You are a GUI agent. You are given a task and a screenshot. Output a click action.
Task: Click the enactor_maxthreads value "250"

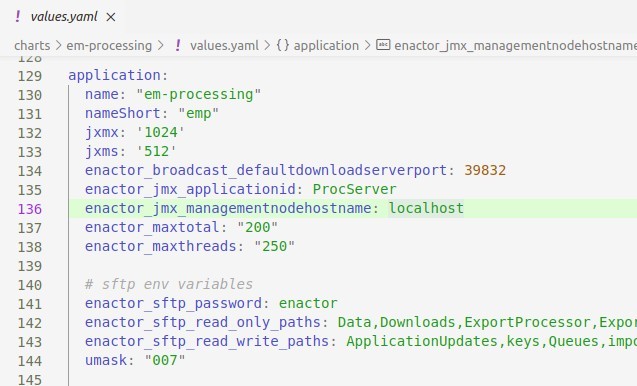click(x=274, y=246)
